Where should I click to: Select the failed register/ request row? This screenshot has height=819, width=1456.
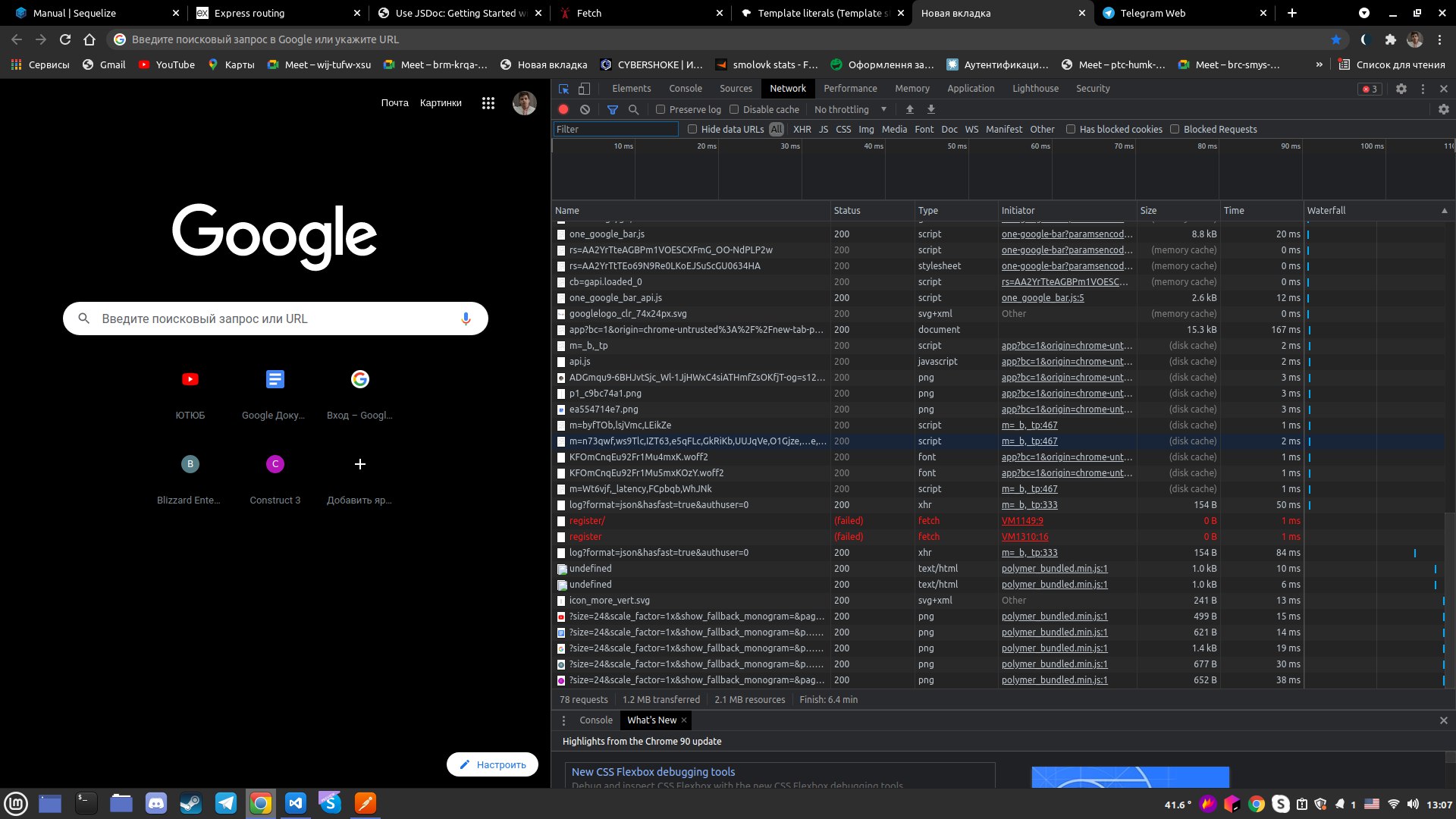pyautogui.click(x=999, y=521)
